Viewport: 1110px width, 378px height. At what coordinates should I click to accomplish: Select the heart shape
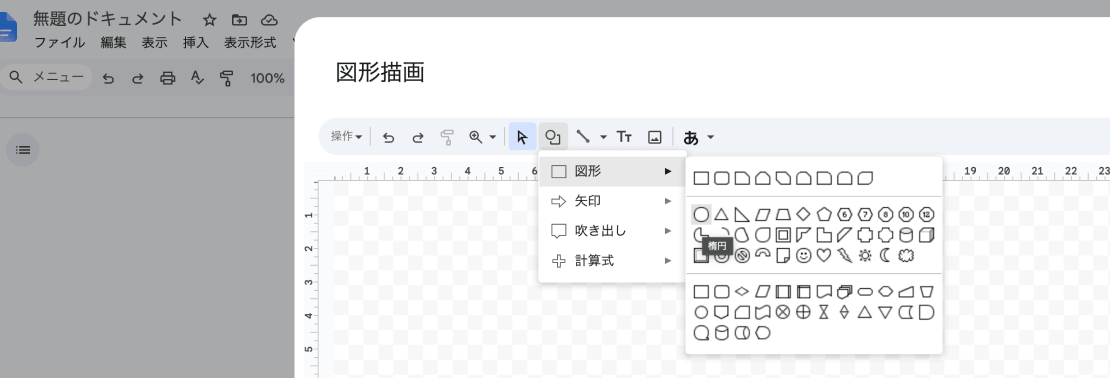tap(824, 256)
